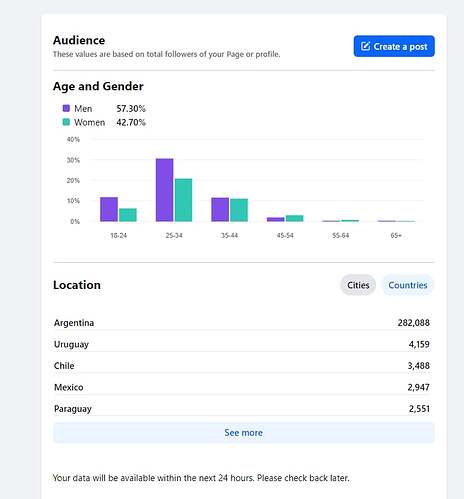The image size is (464, 499).
Task: Click the 4,159 follower count
Action: tap(419, 344)
